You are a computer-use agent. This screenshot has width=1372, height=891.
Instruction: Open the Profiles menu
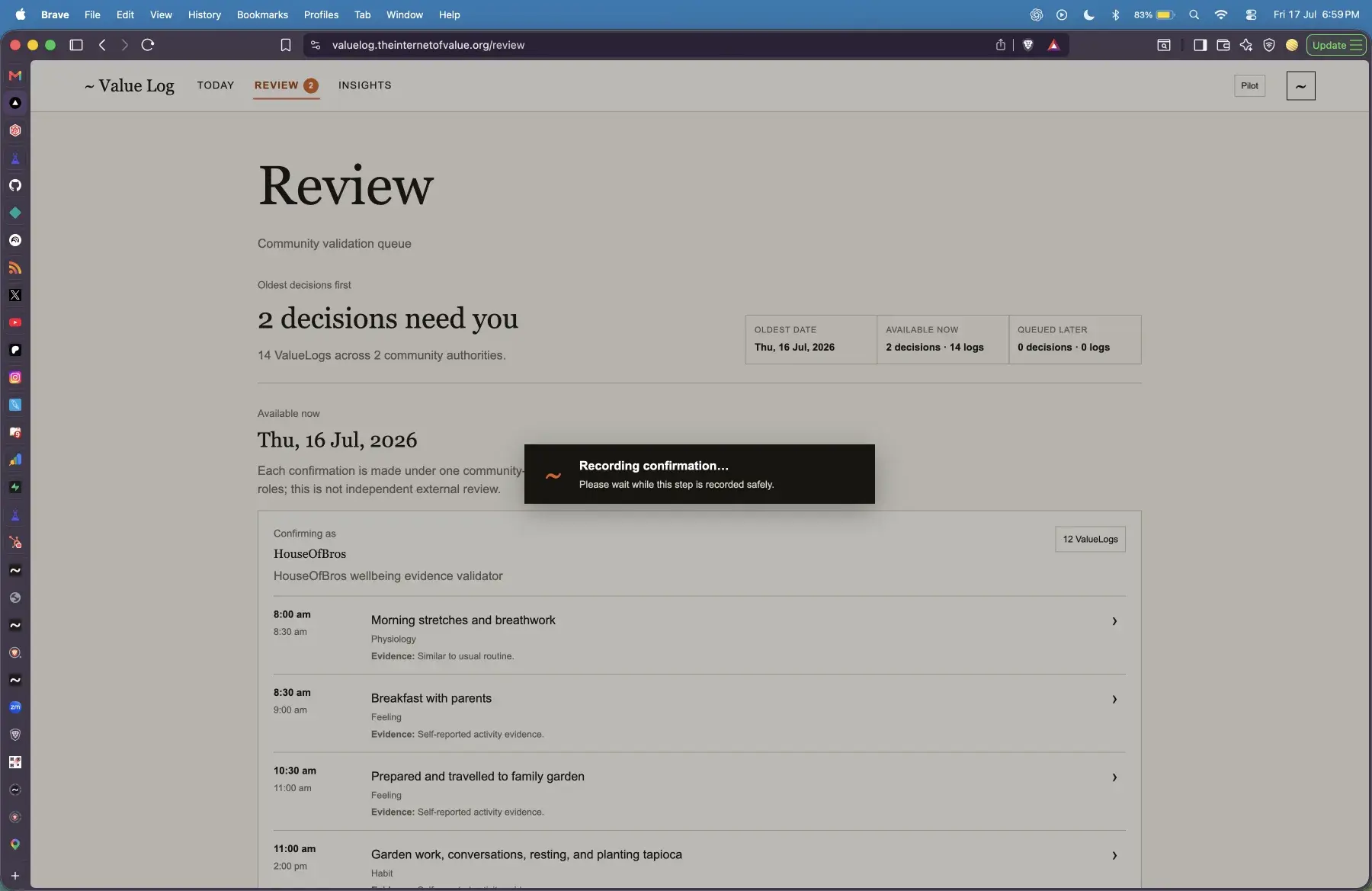tap(321, 14)
